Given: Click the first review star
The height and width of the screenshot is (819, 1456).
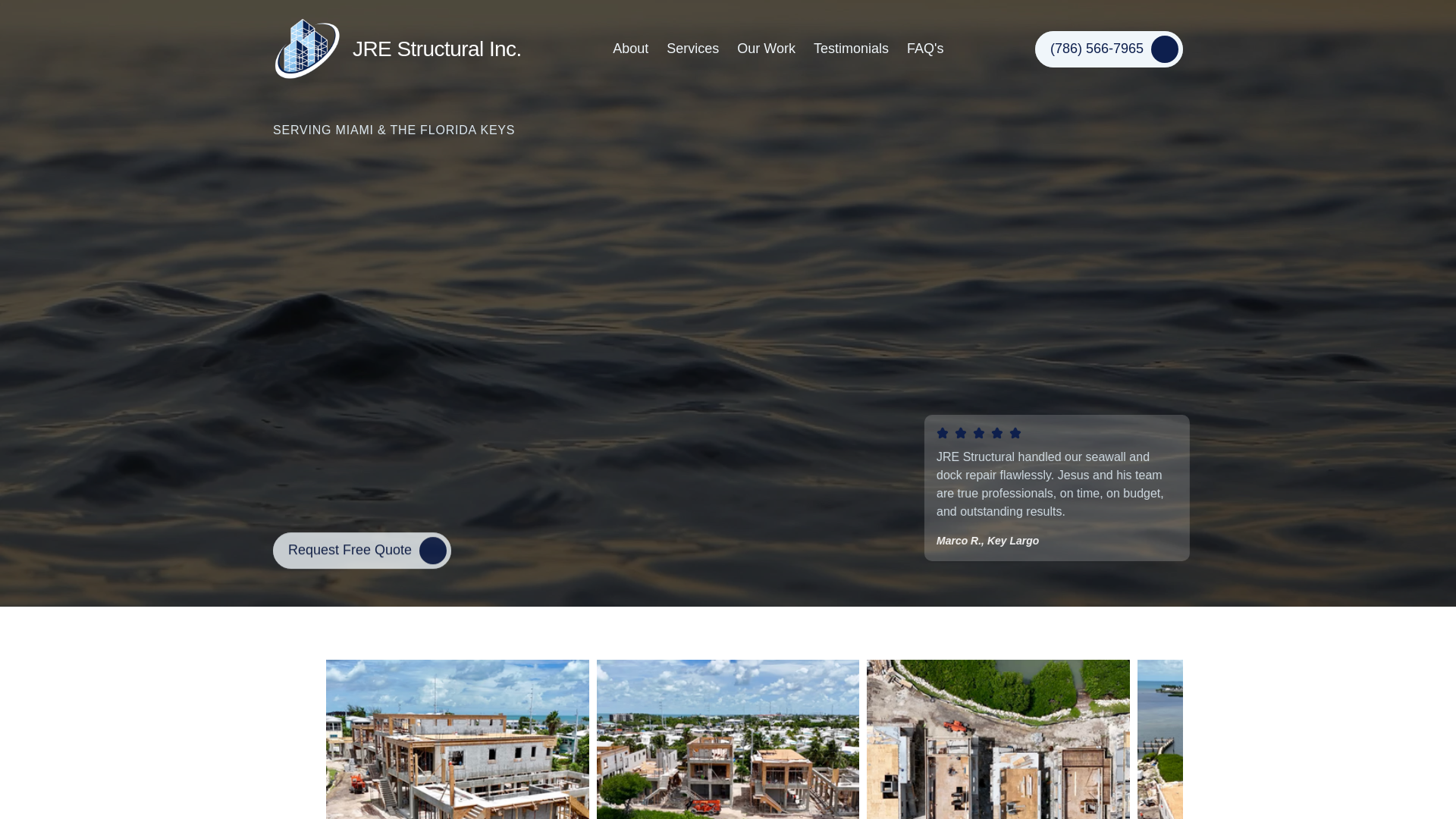Looking at the screenshot, I should (x=943, y=433).
